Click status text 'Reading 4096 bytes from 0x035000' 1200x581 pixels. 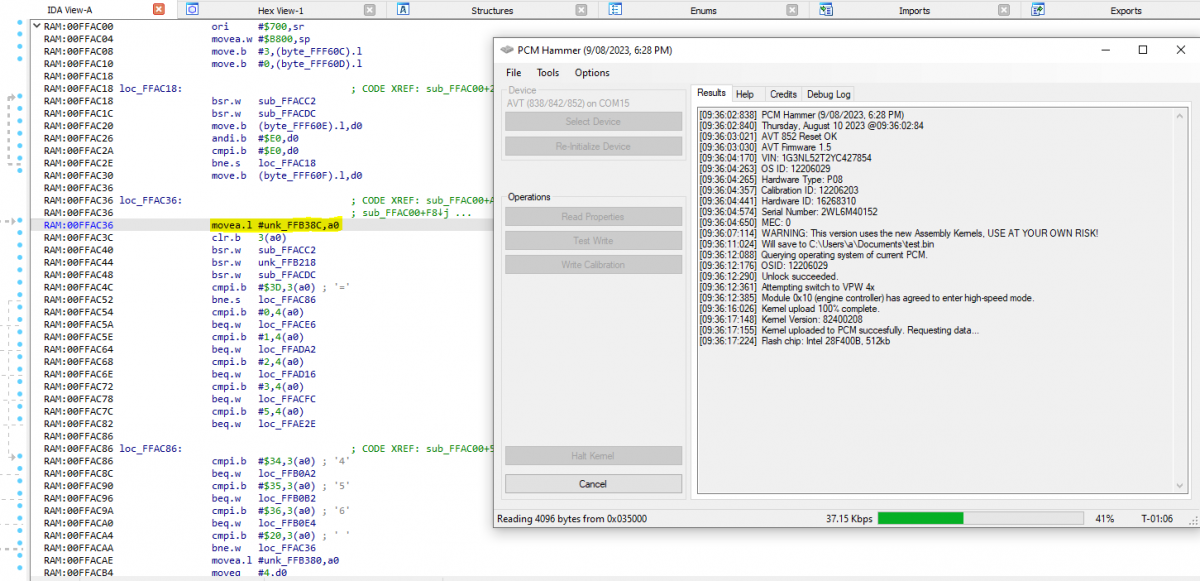pyautogui.click(x=571, y=519)
